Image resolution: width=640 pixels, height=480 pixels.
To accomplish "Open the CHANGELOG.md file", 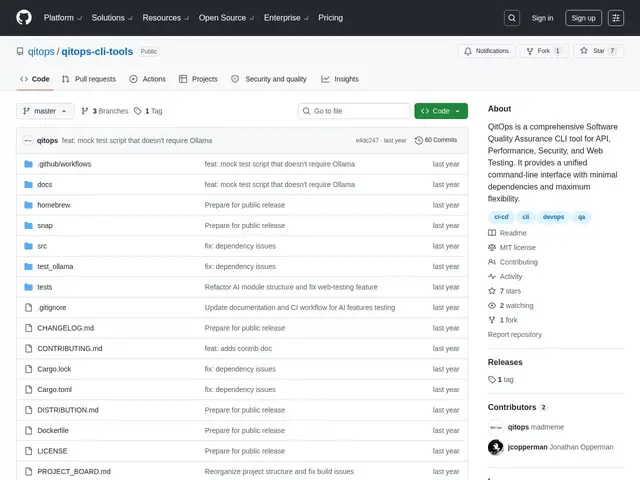I will tap(65, 328).
